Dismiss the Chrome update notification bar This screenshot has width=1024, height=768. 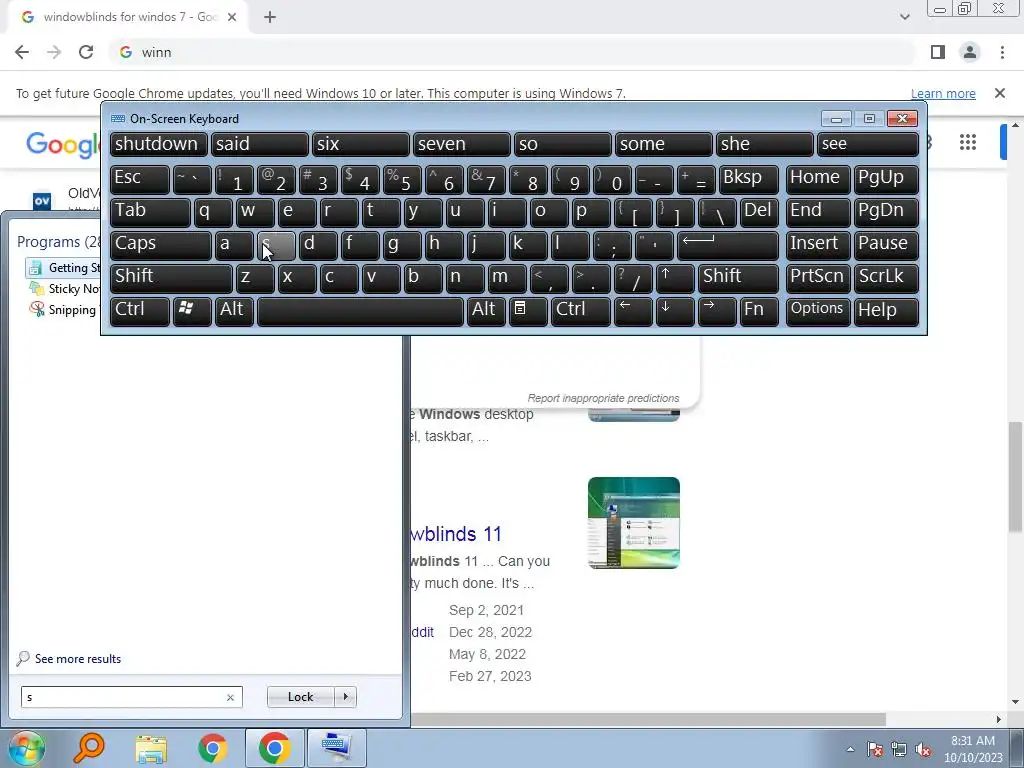[1000, 93]
